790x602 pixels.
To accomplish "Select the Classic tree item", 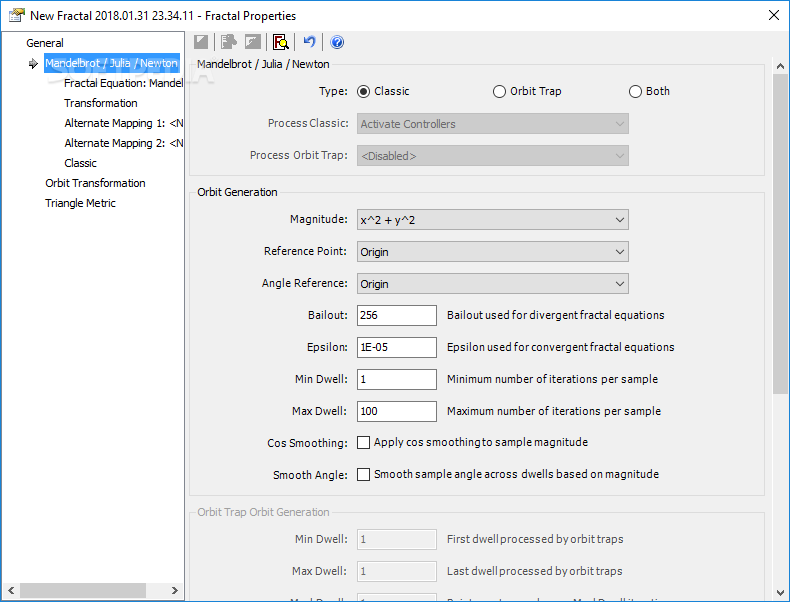I will (80, 163).
